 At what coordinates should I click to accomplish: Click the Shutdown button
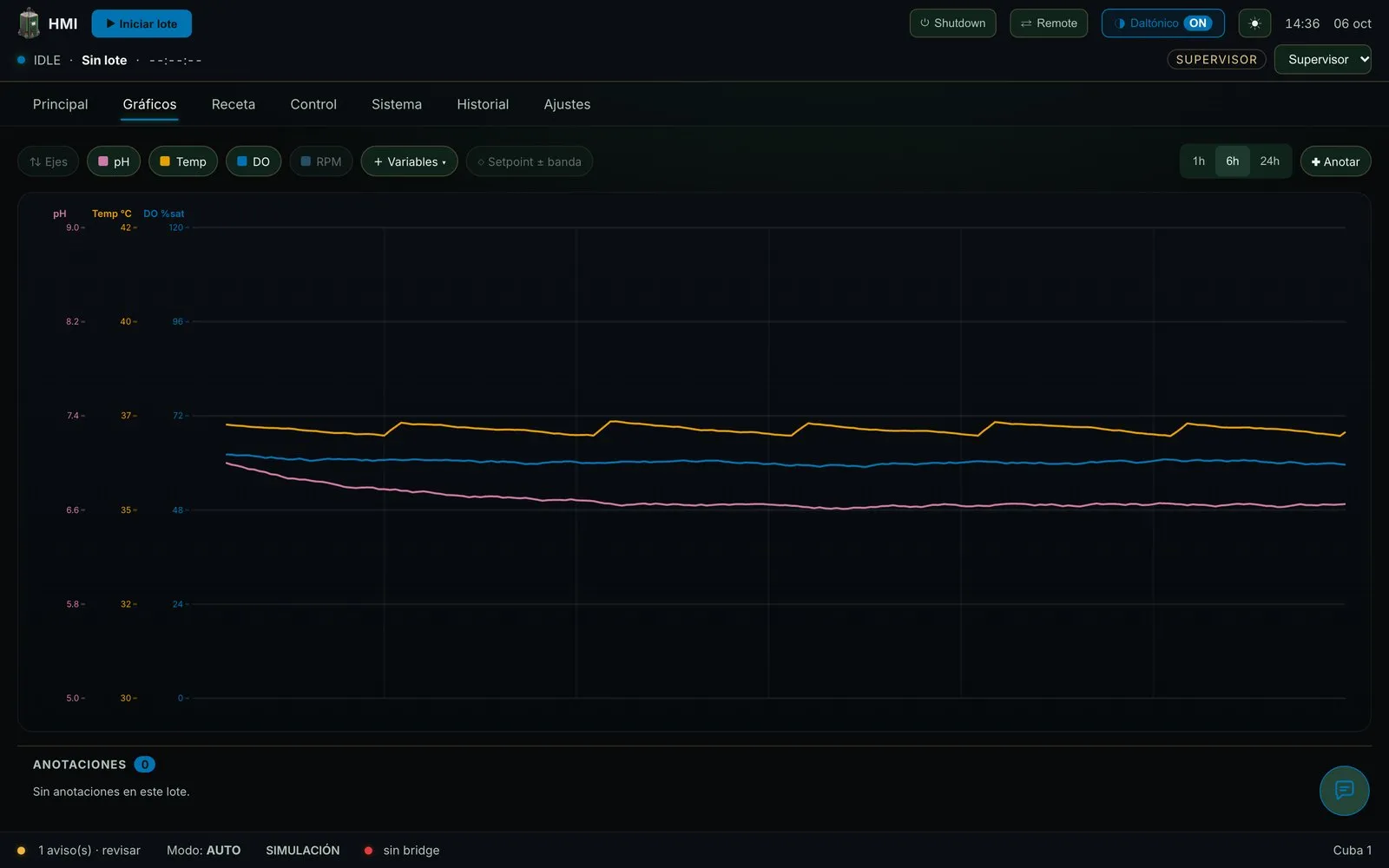[952, 23]
